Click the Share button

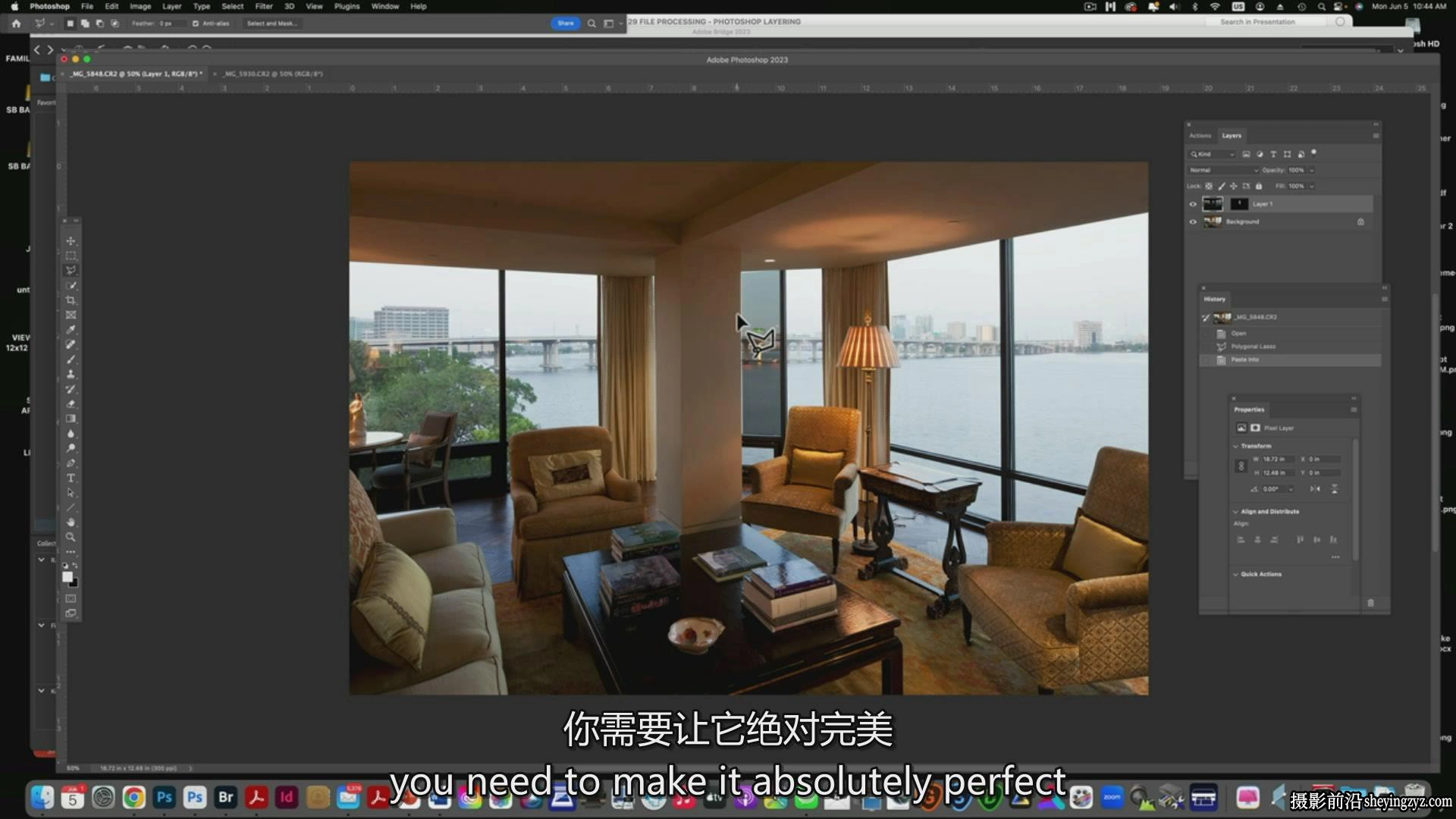(x=566, y=24)
